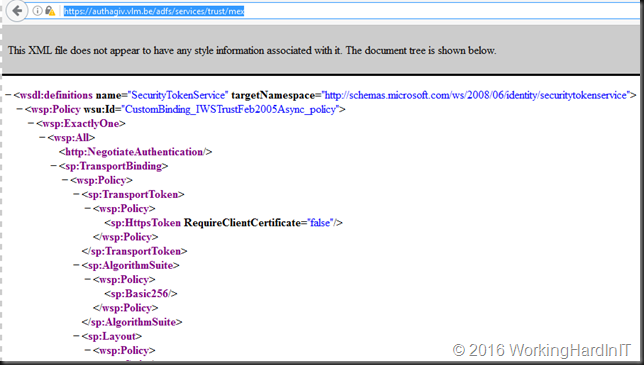
Task: Collapse the sp:TransportToken node
Action: pyautogui.click(x=76, y=194)
